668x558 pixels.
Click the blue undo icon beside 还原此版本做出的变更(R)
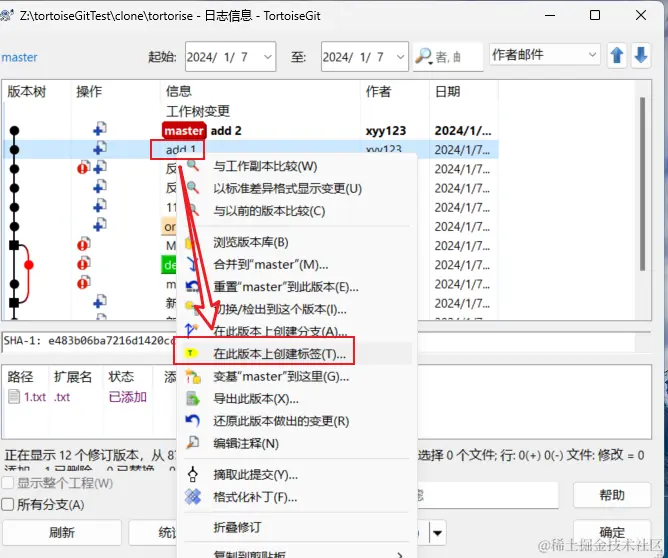click(x=193, y=421)
